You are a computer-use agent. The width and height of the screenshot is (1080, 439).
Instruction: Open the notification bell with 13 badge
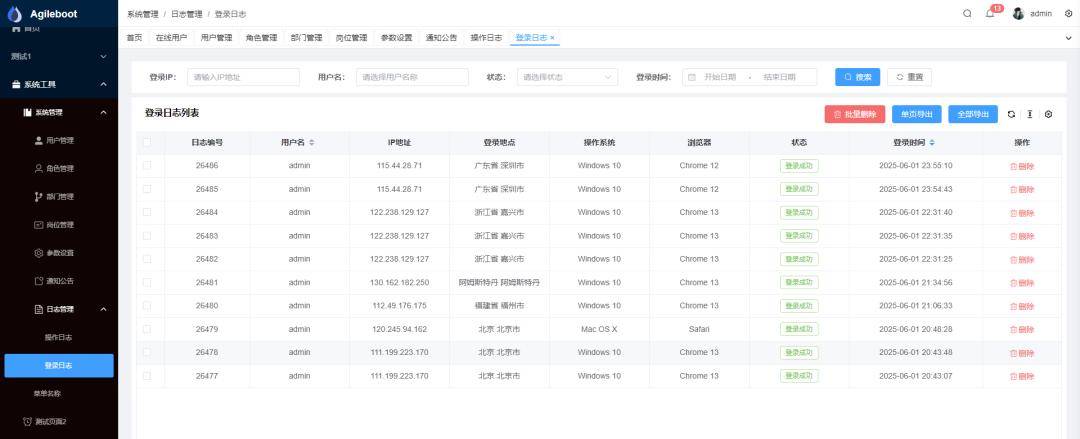[990, 14]
